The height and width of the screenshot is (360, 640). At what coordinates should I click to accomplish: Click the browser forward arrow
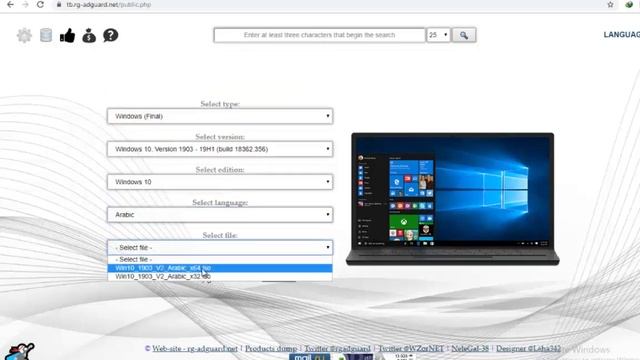[x=25, y=4]
